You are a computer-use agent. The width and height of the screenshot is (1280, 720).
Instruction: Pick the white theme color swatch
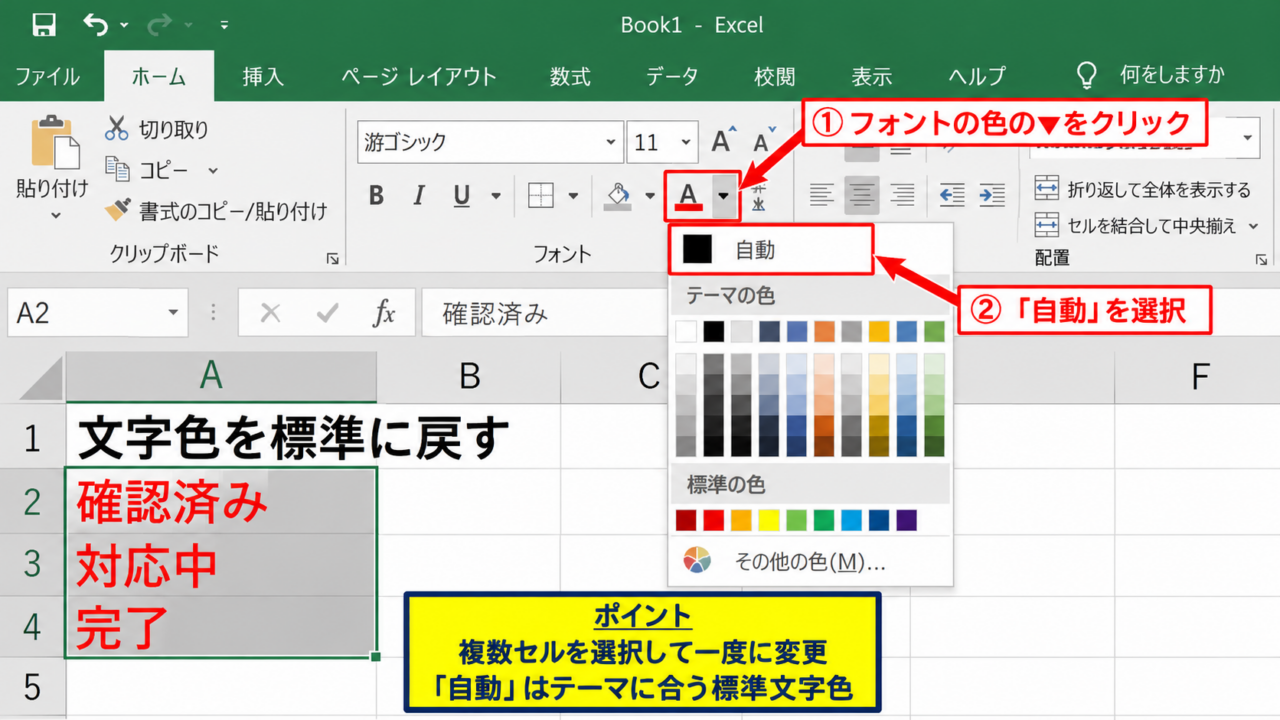click(x=686, y=331)
